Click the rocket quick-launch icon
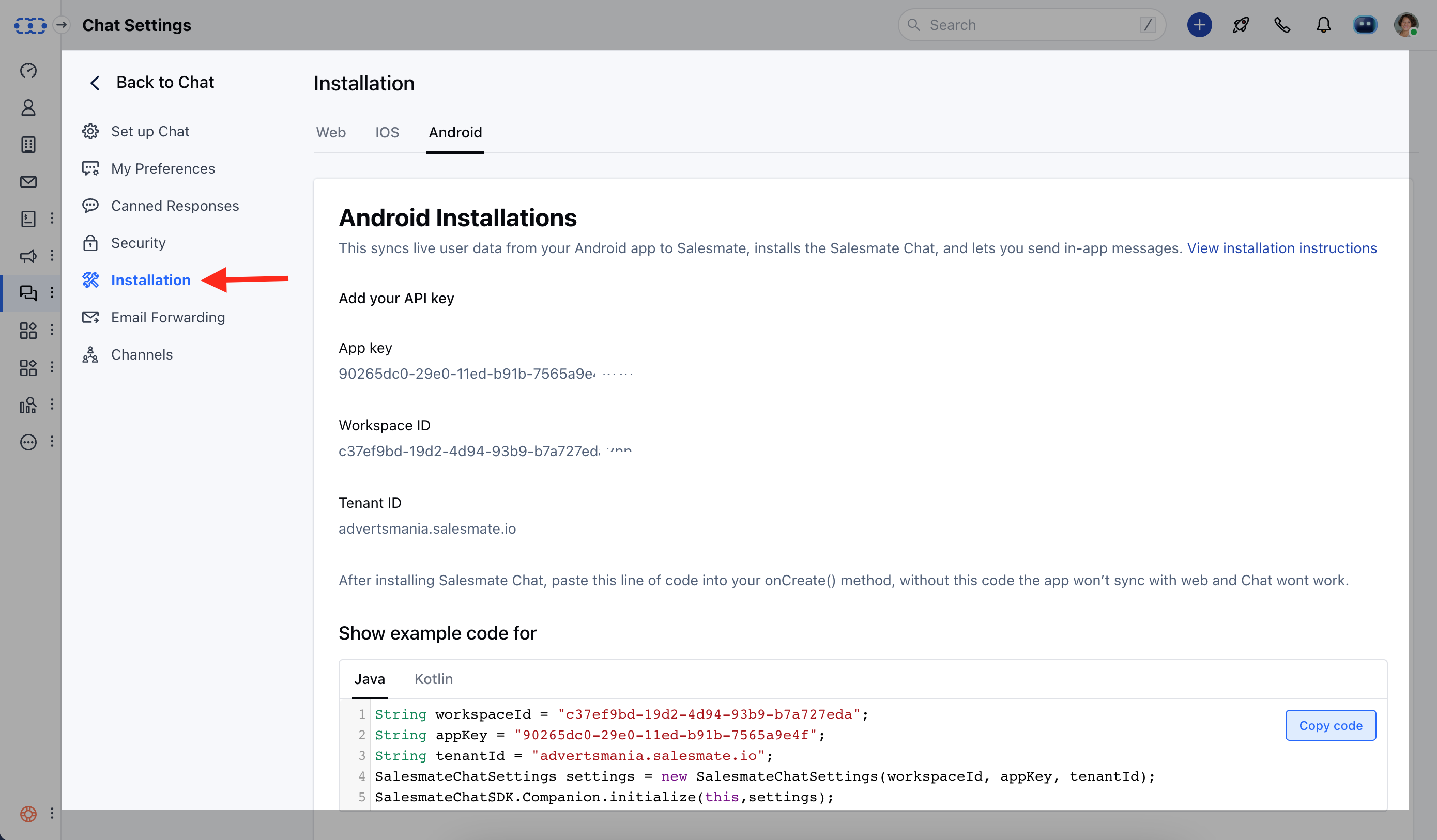1437x840 pixels. [1241, 24]
